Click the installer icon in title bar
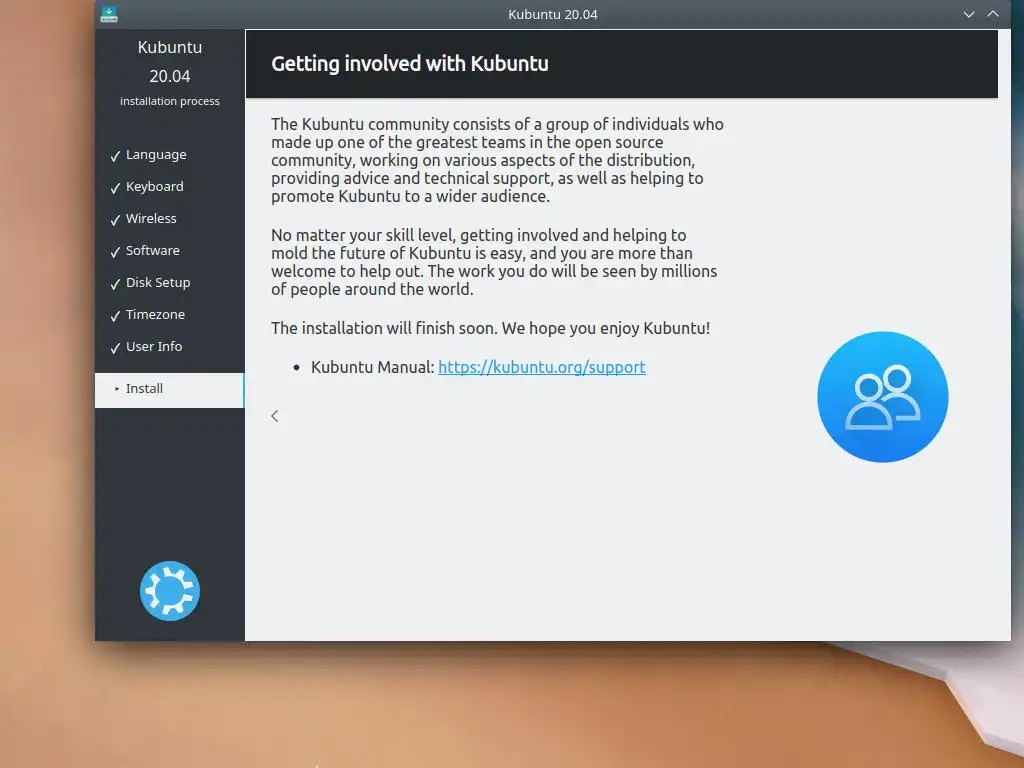Image resolution: width=1024 pixels, height=768 pixels. click(x=109, y=14)
